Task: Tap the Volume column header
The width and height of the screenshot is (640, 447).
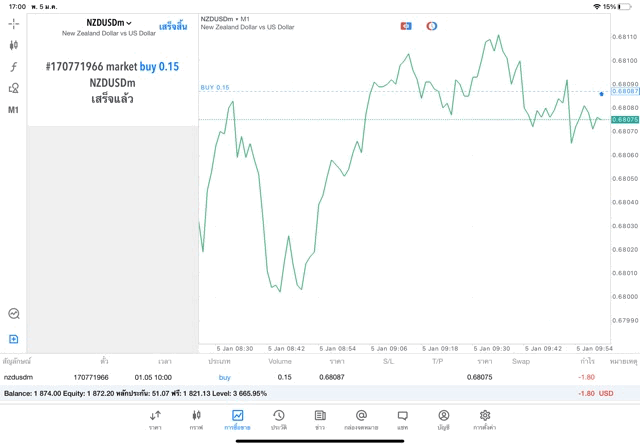Action: click(280, 361)
